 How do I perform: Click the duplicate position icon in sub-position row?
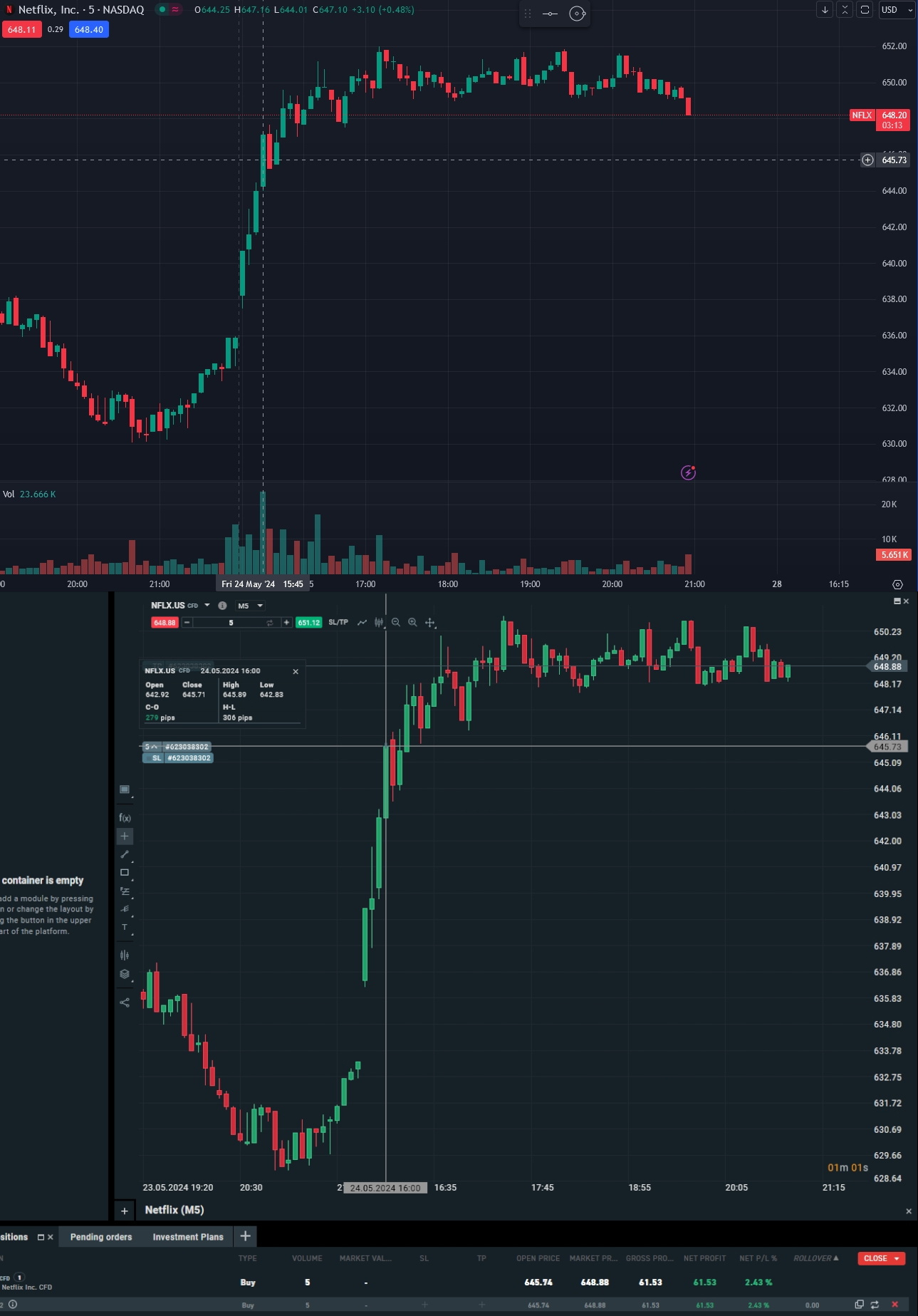coord(860,1305)
